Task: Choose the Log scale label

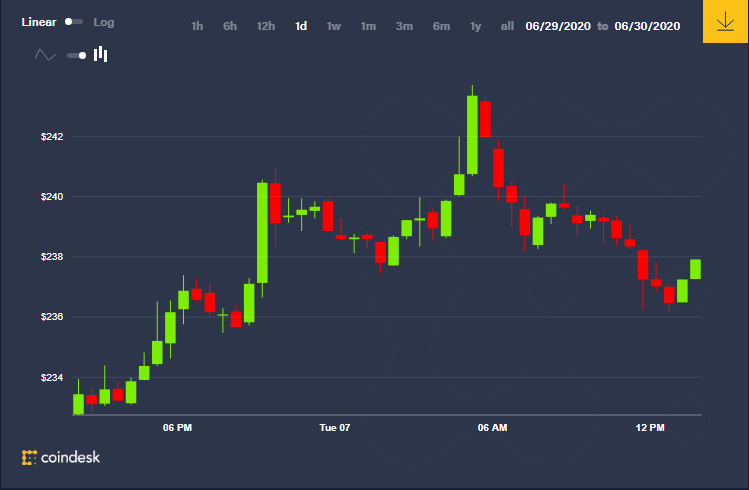Action: (x=104, y=22)
